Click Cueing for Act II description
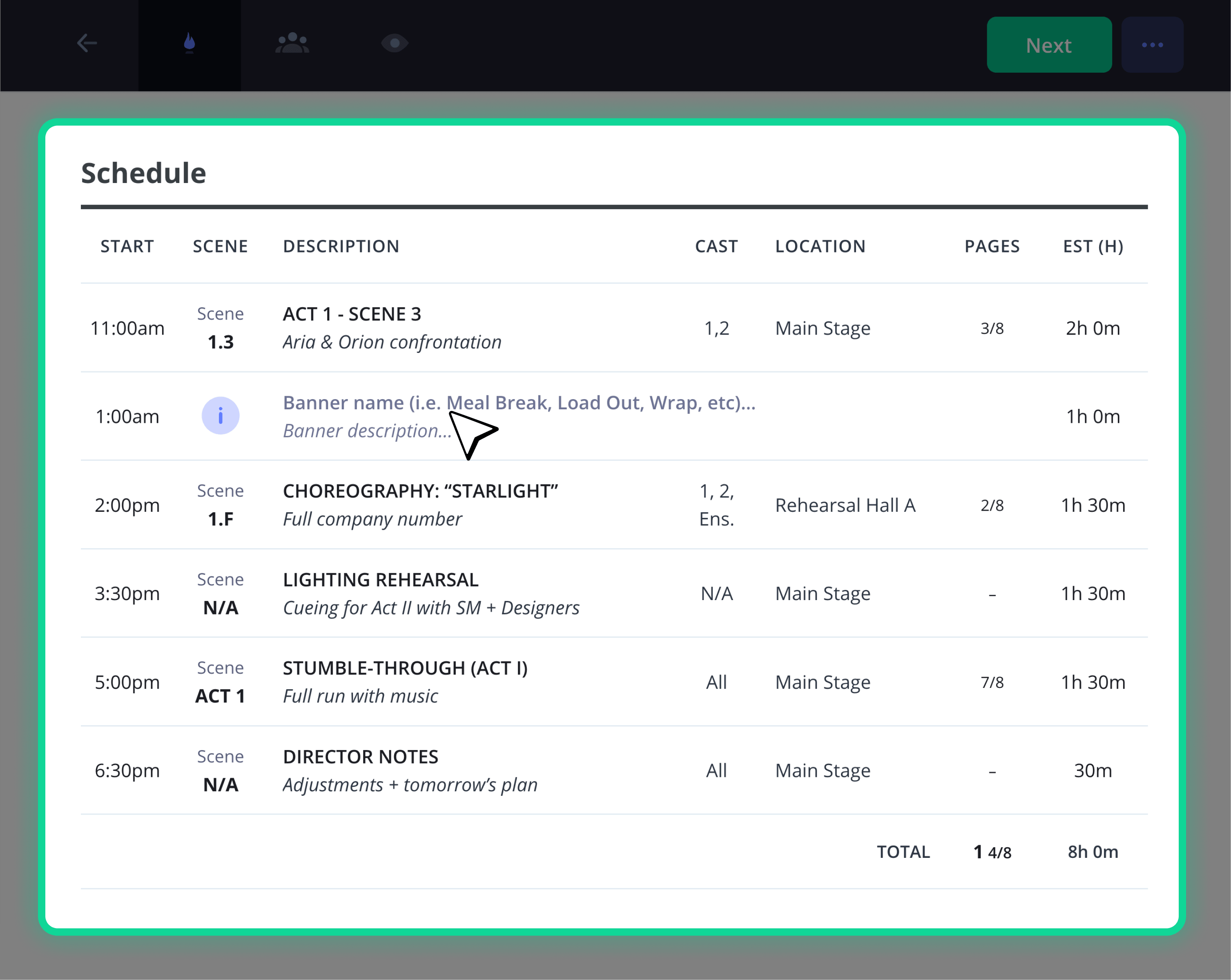Screen dimensions: 1231x980 (431, 607)
